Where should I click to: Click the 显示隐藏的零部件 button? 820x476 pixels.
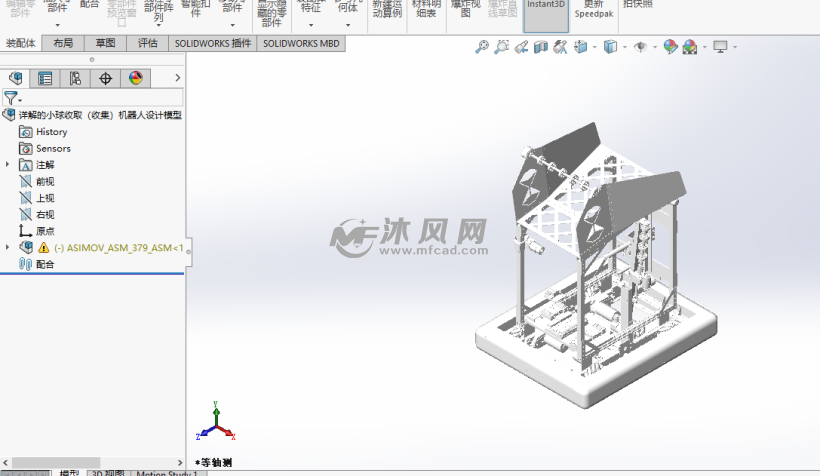(x=271, y=14)
